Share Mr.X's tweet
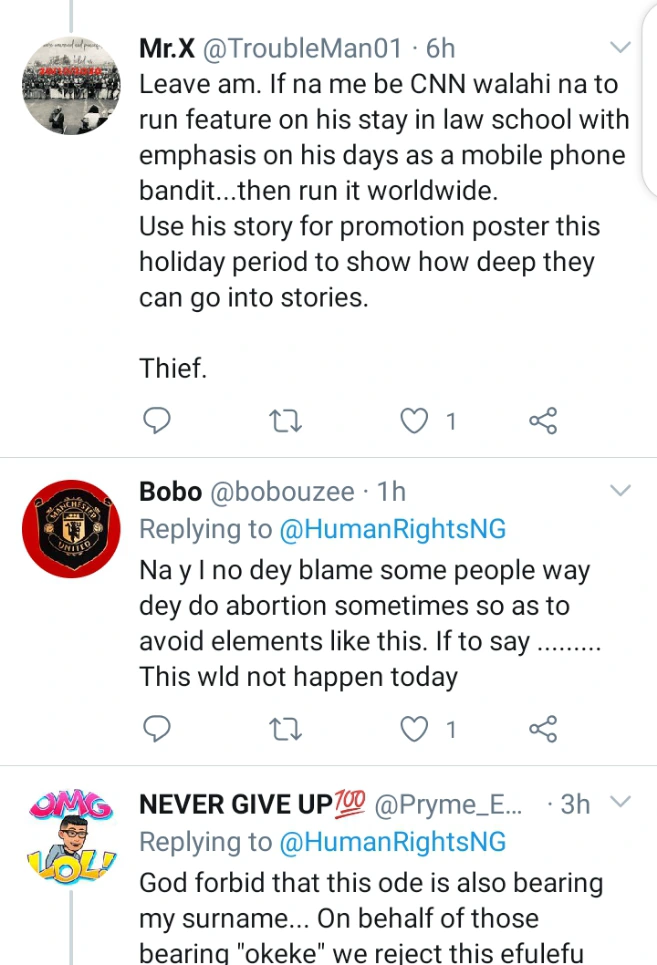The image size is (657, 965). [542, 421]
